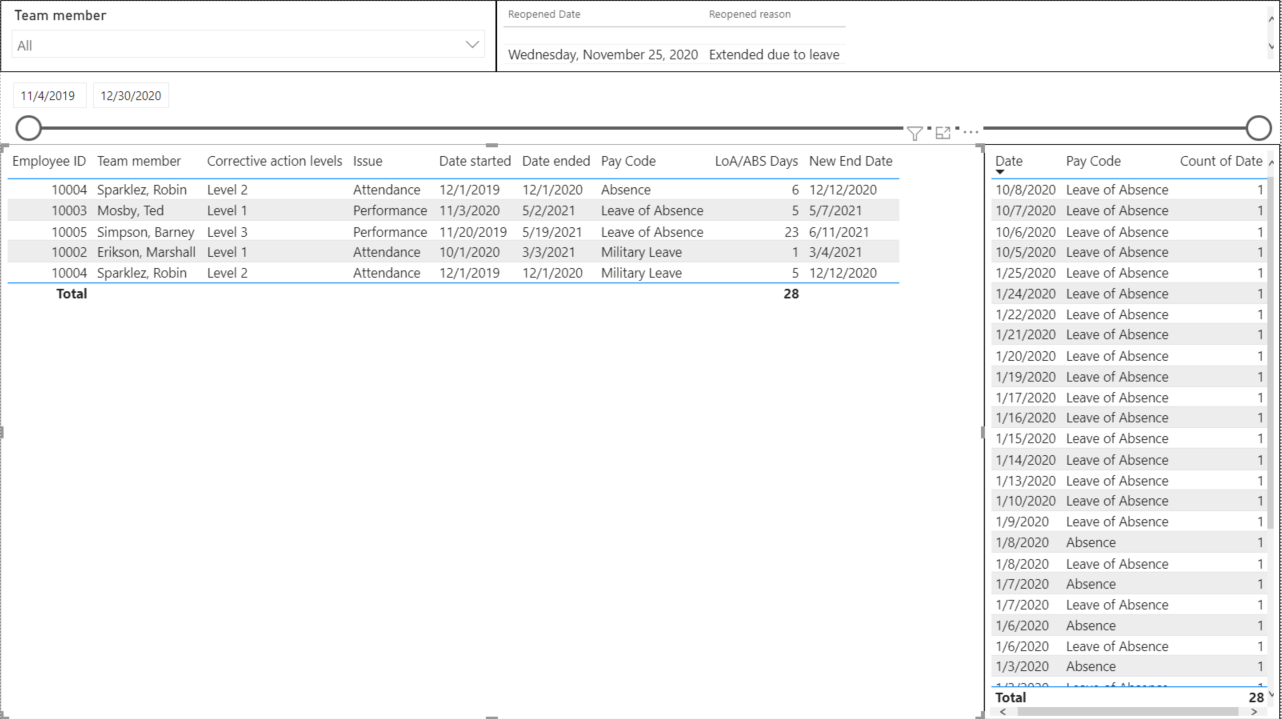Select the Level 3 cell

[x=227, y=232]
